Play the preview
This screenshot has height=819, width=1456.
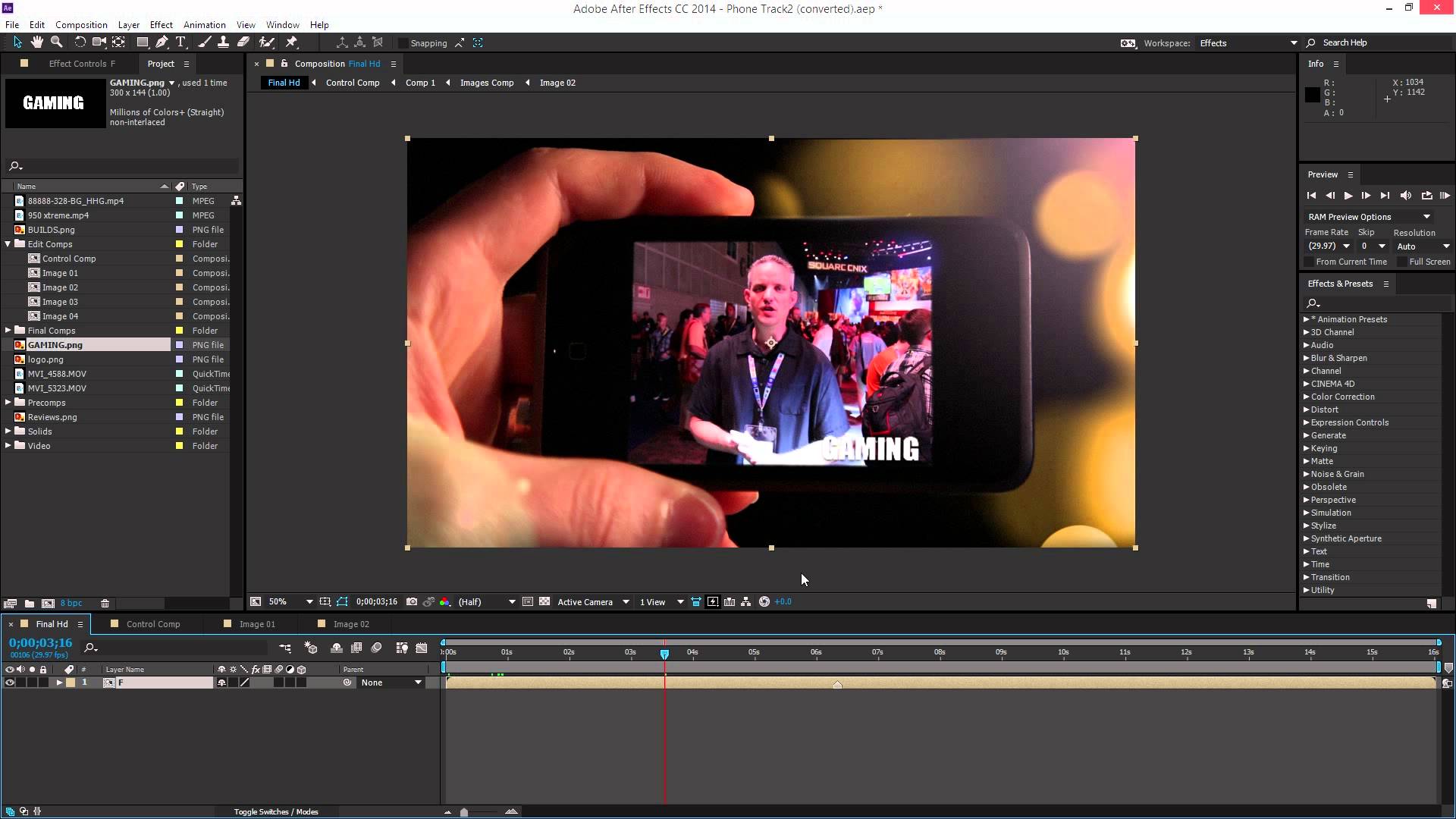click(x=1348, y=196)
